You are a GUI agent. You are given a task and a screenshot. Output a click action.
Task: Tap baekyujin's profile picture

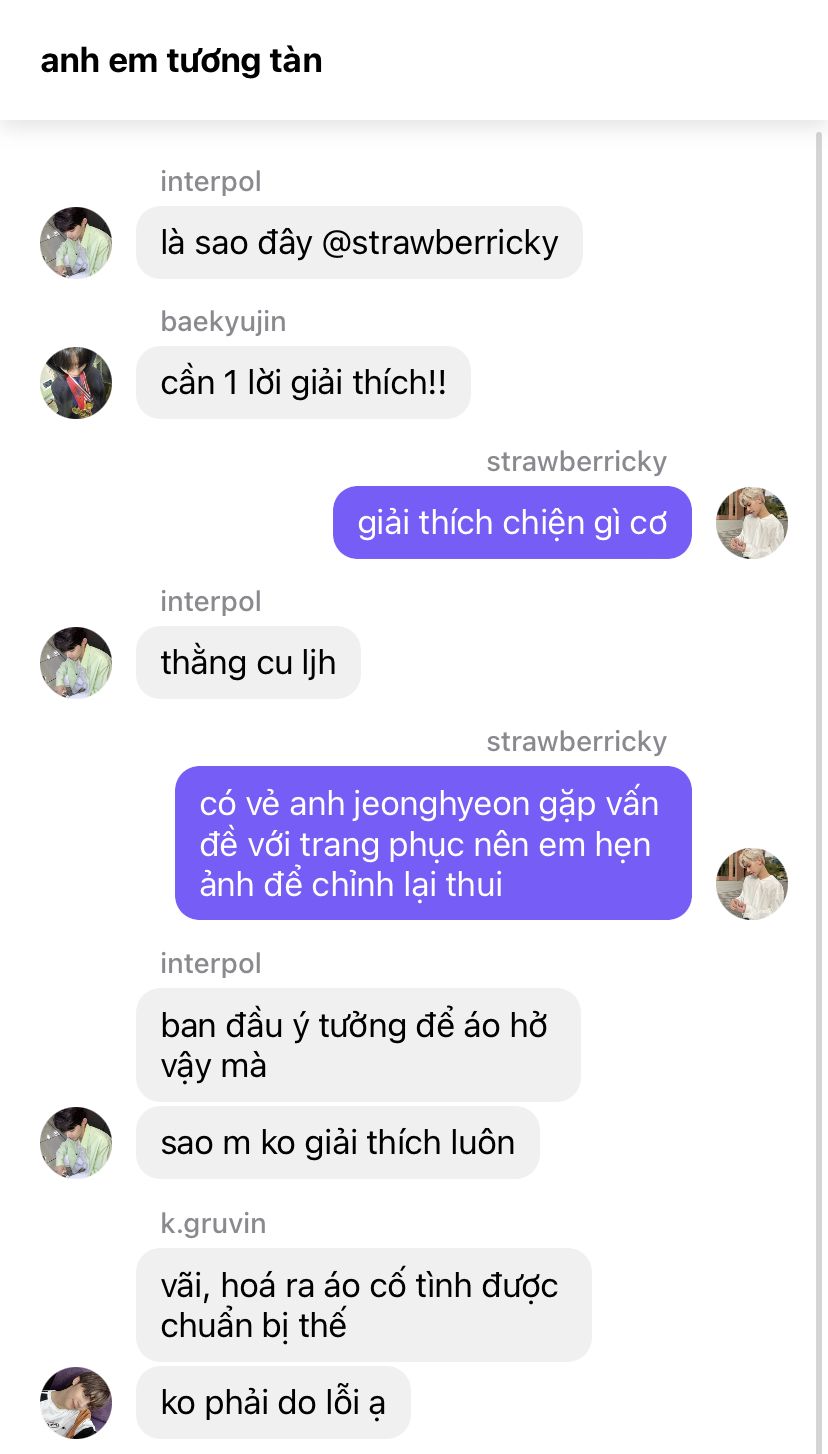76,382
